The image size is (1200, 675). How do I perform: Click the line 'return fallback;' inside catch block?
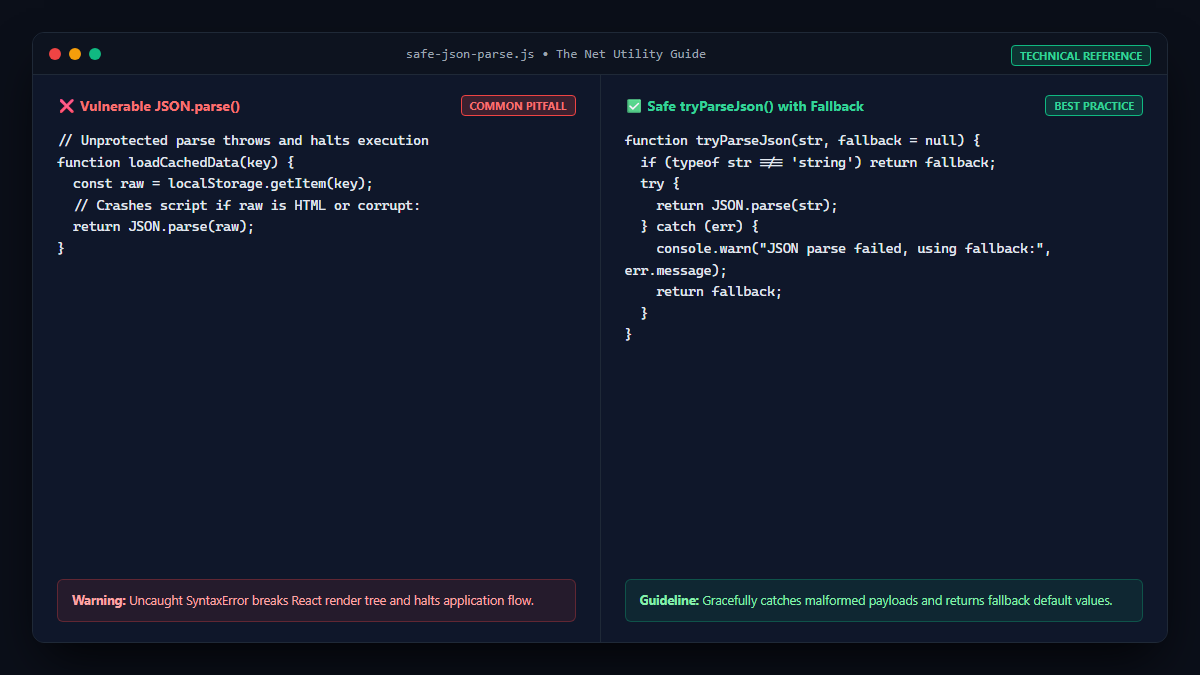point(719,291)
